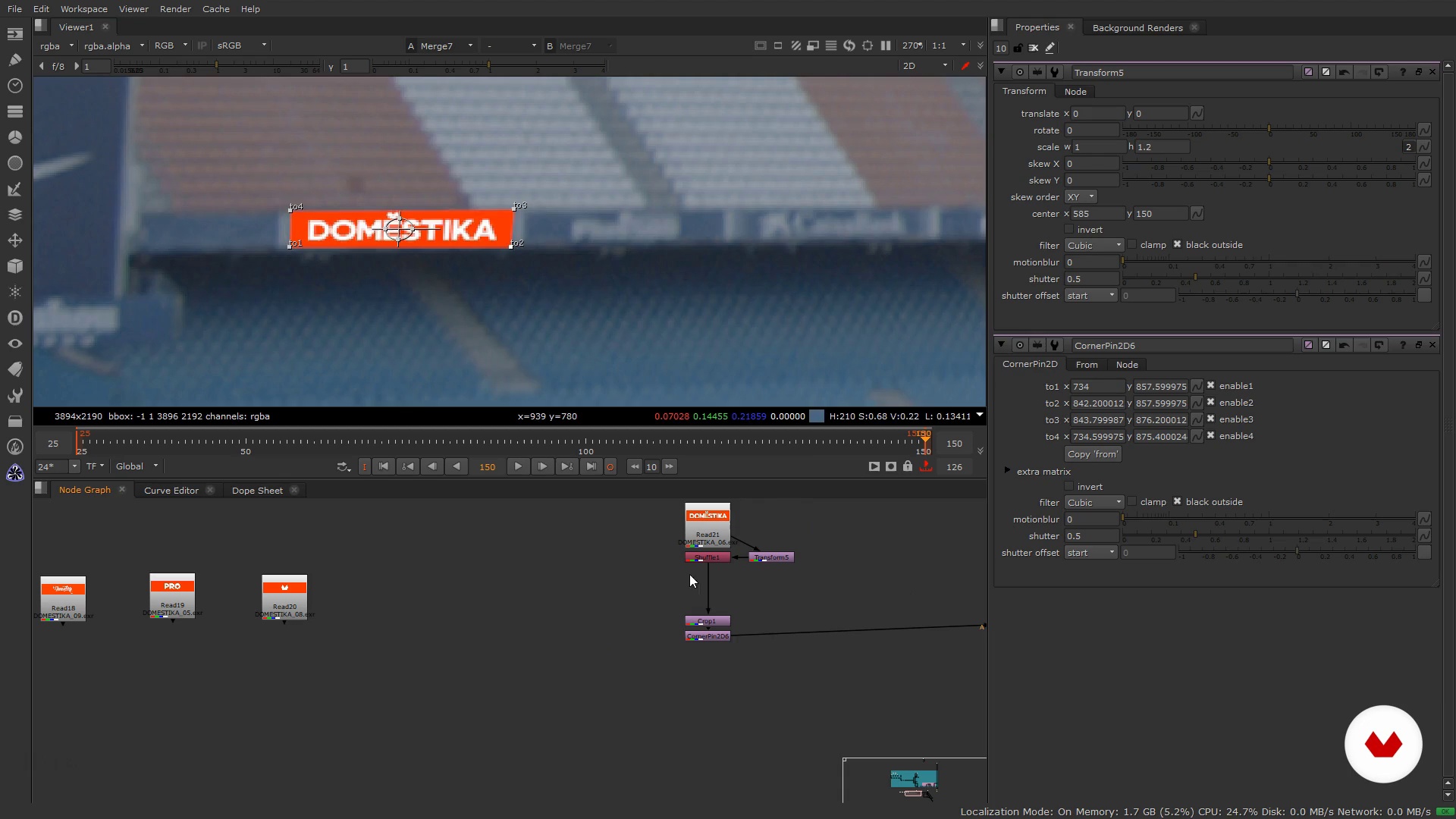The image size is (1456, 819).
Task: Open the rgba.alpha channel dropdown
Action: [113, 45]
